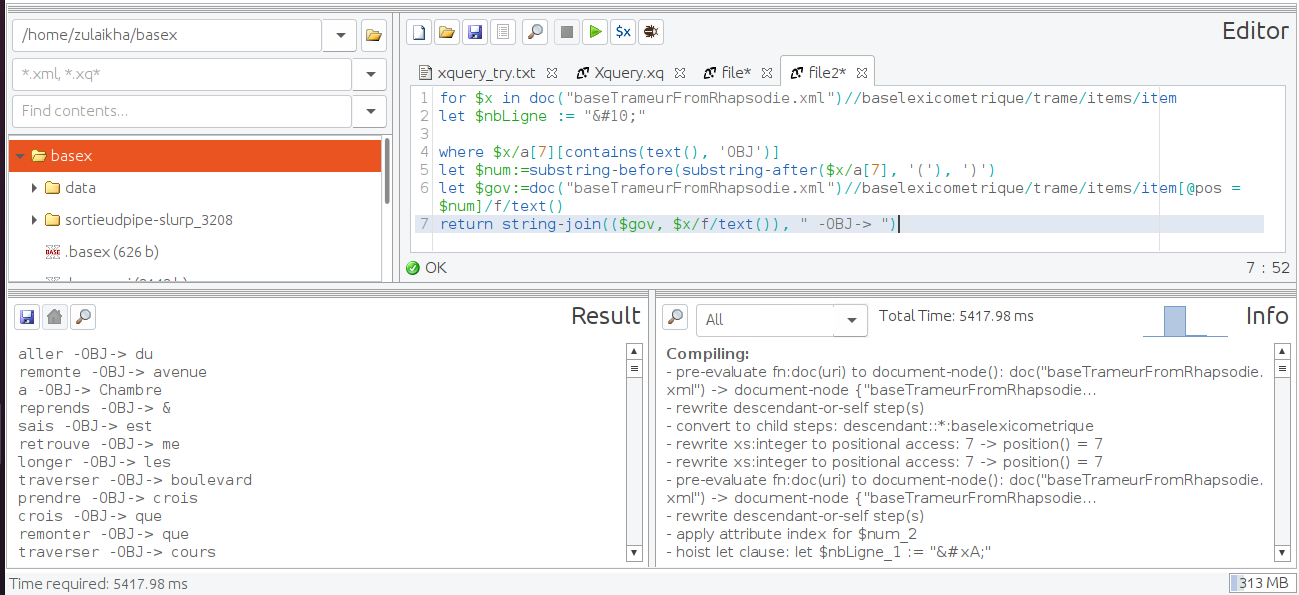Select the file2* tab

[x=827, y=73]
